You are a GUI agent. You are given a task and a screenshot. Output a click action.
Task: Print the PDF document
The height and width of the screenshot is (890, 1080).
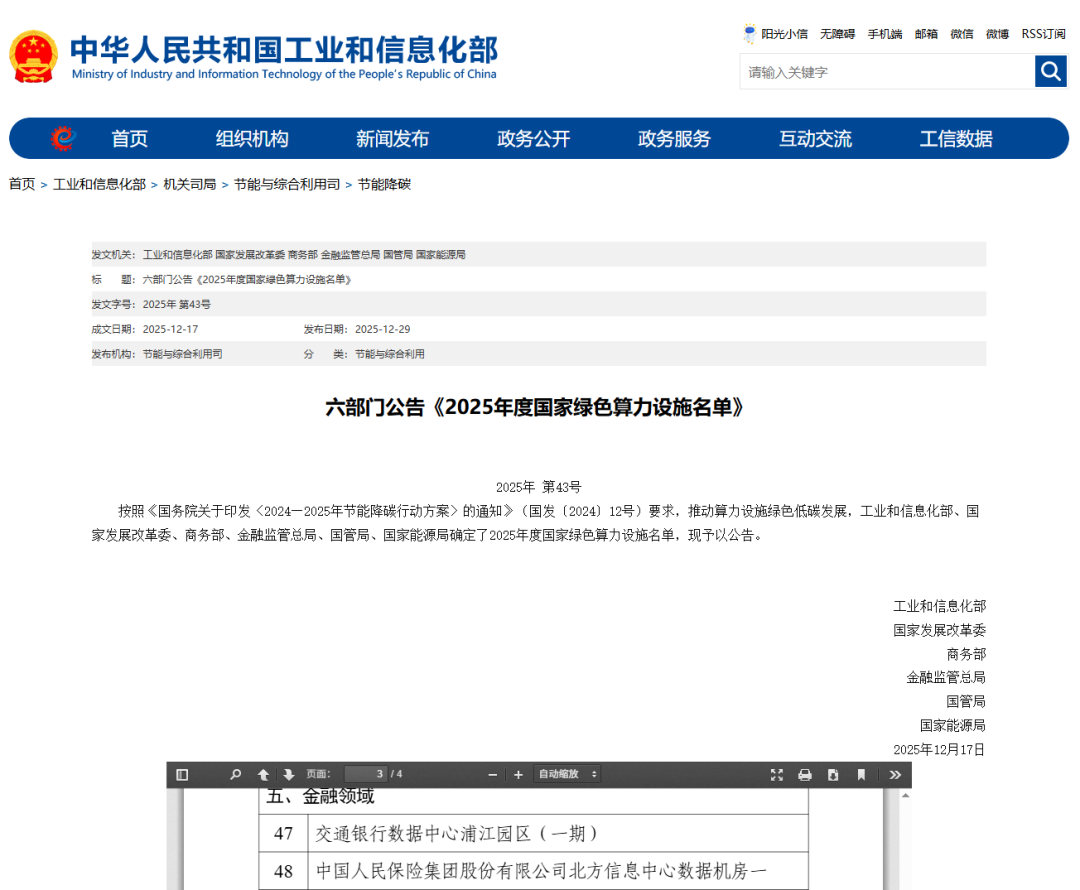[x=804, y=774]
